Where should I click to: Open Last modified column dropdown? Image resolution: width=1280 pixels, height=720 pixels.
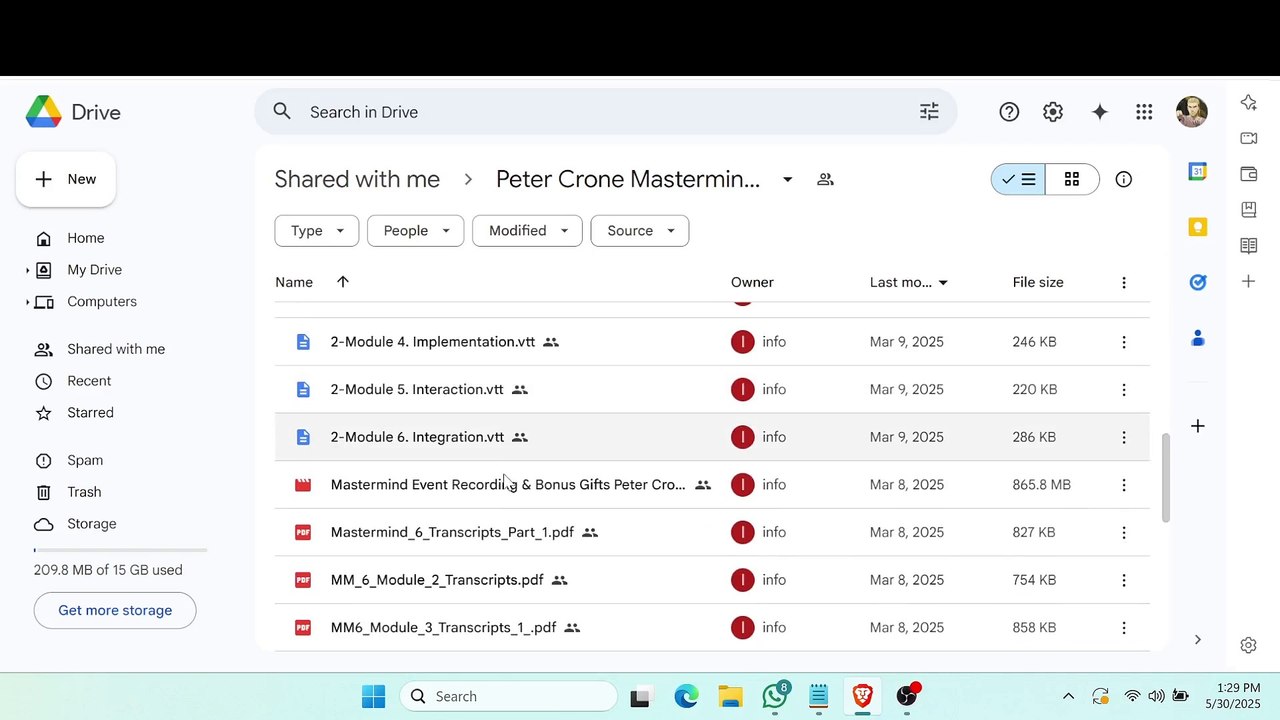(x=942, y=283)
